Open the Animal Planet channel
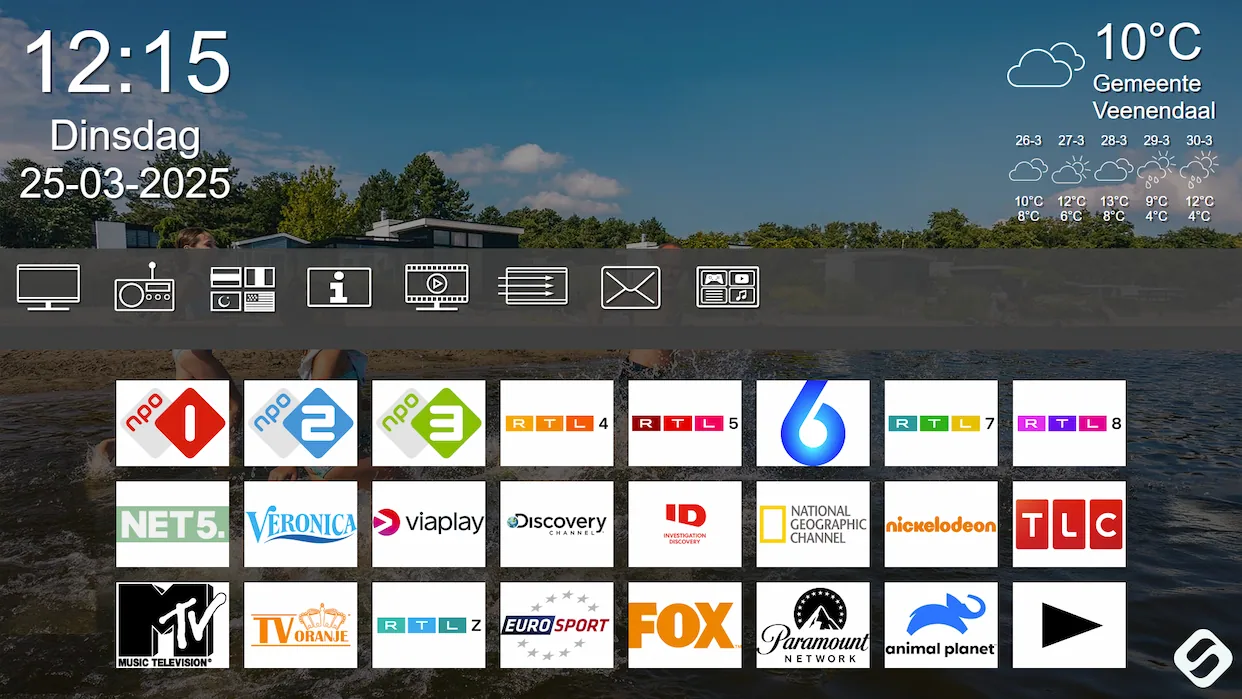 [941, 625]
